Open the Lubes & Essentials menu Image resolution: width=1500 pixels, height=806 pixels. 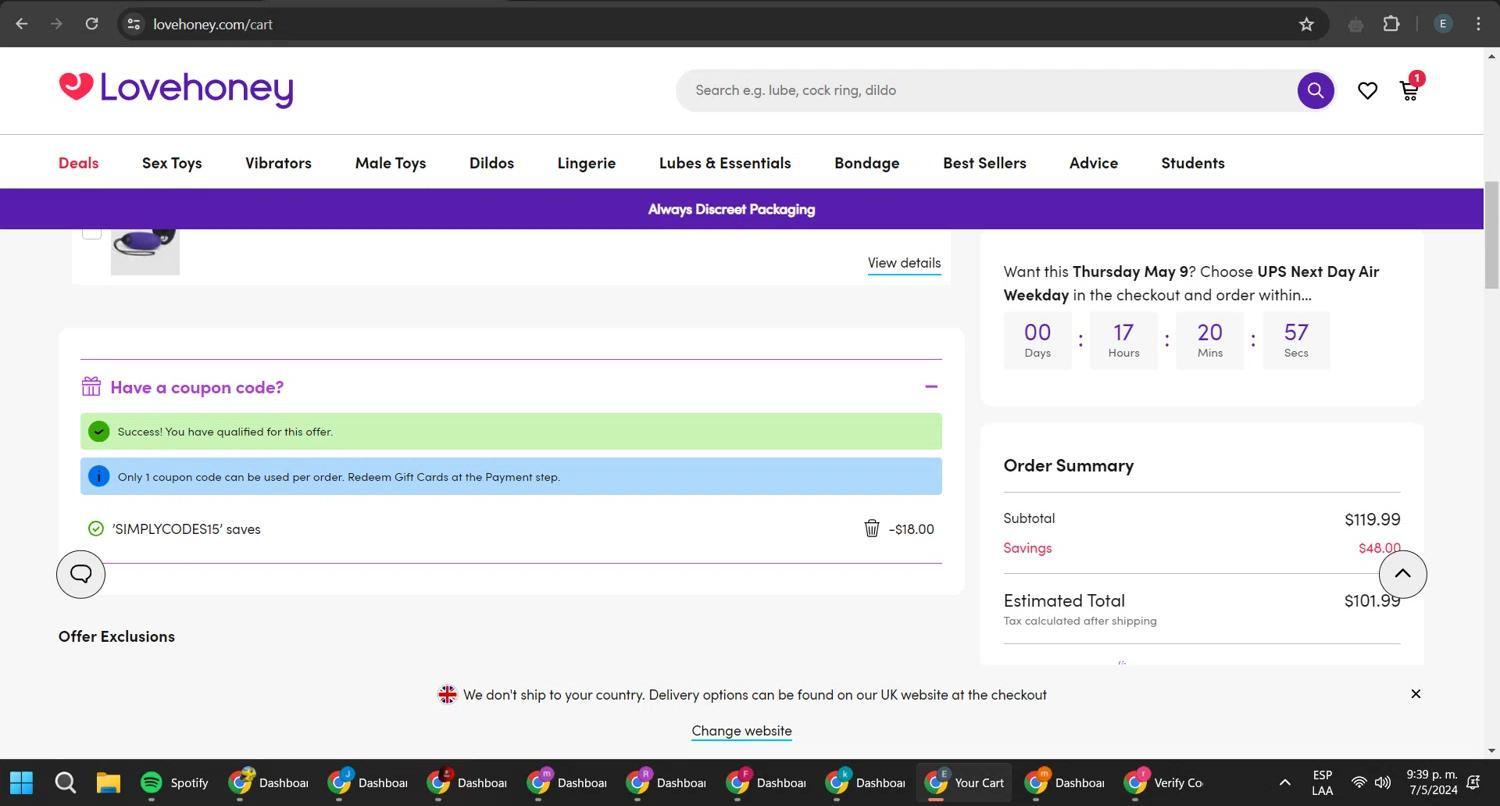pyautogui.click(x=725, y=162)
